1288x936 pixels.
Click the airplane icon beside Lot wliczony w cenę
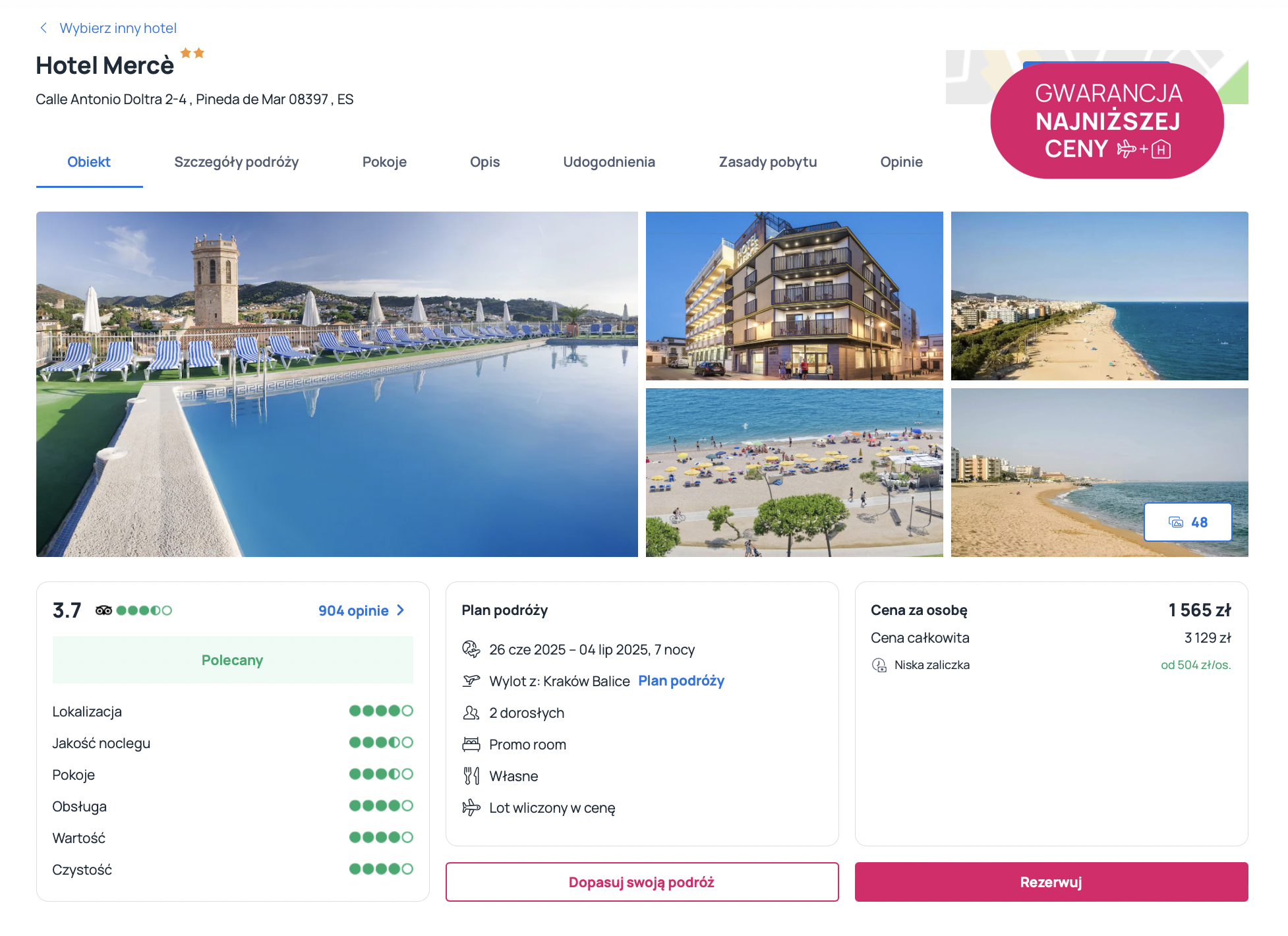(x=471, y=807)
